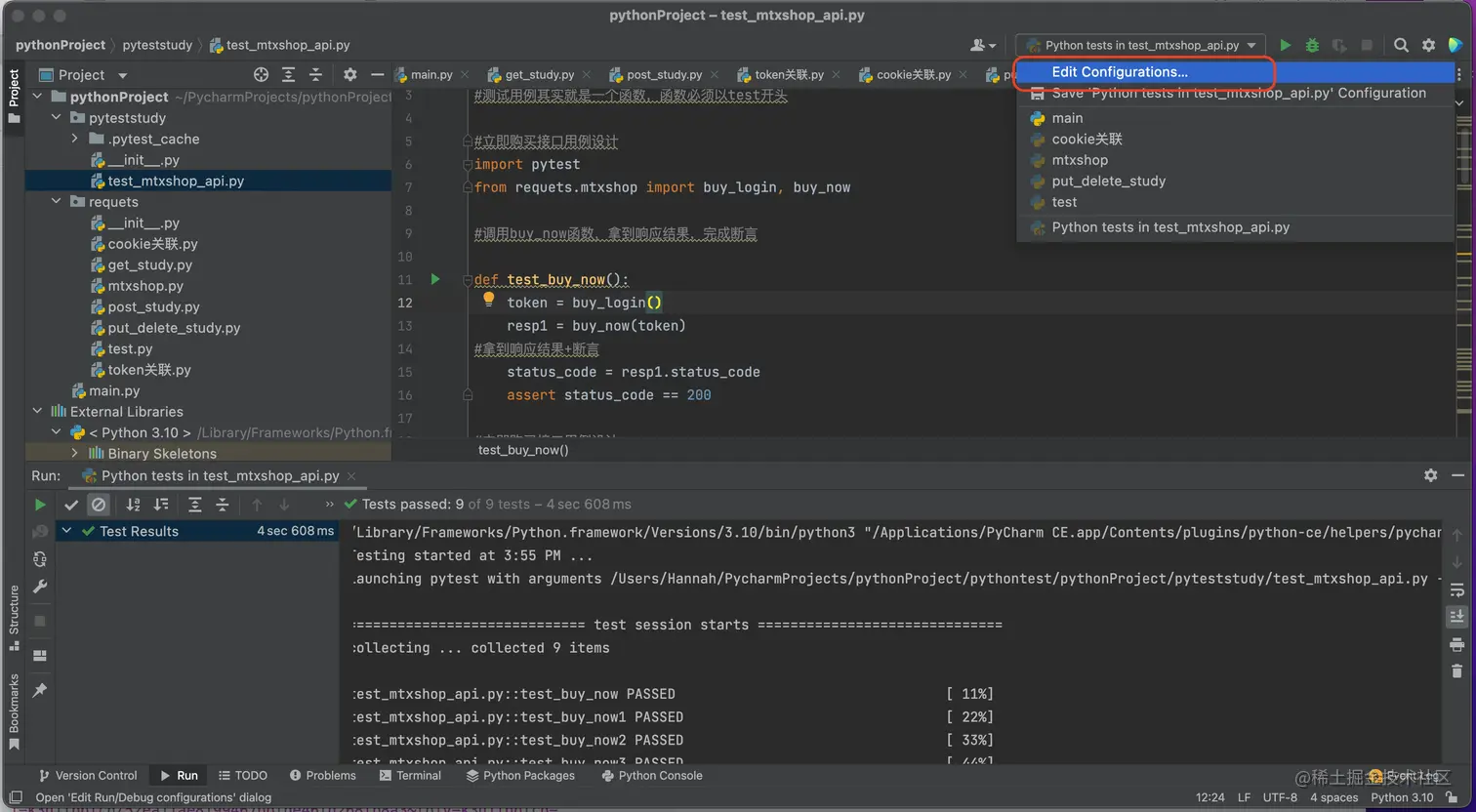Select Edit Configurations... from the dropdown menu
Image resolution: width=1476 pixels, height=812 pixels.
tap(1119, 72)
